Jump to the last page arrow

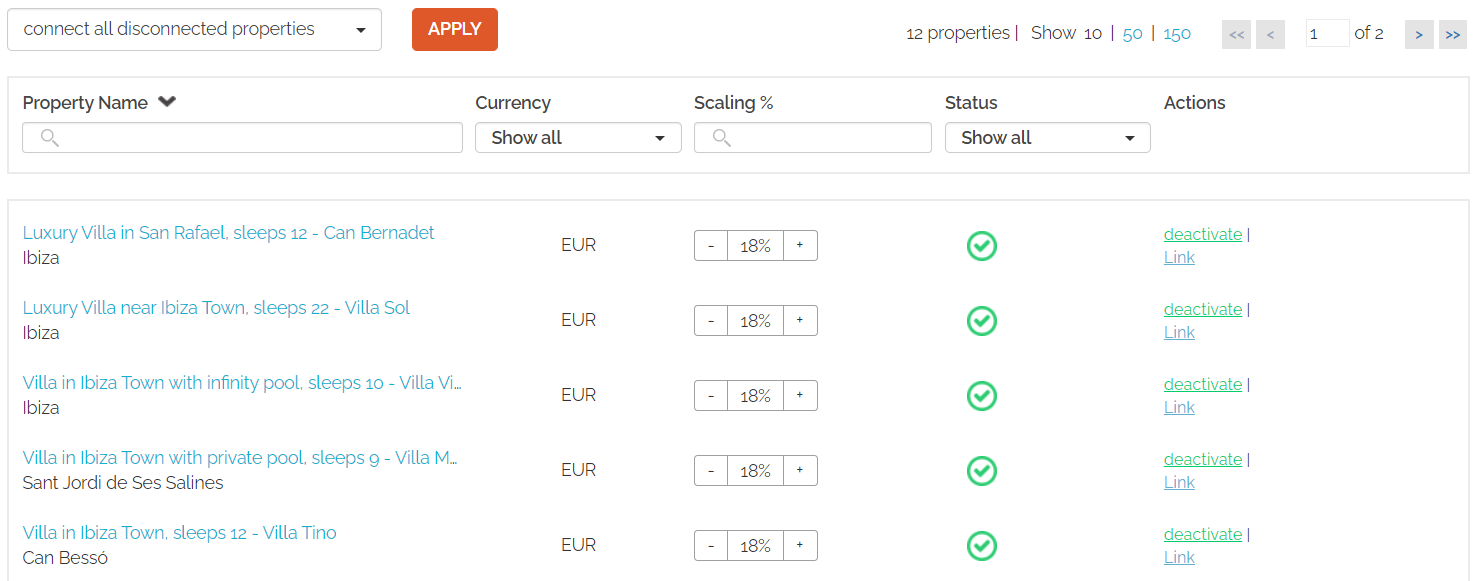(1453, 34)
